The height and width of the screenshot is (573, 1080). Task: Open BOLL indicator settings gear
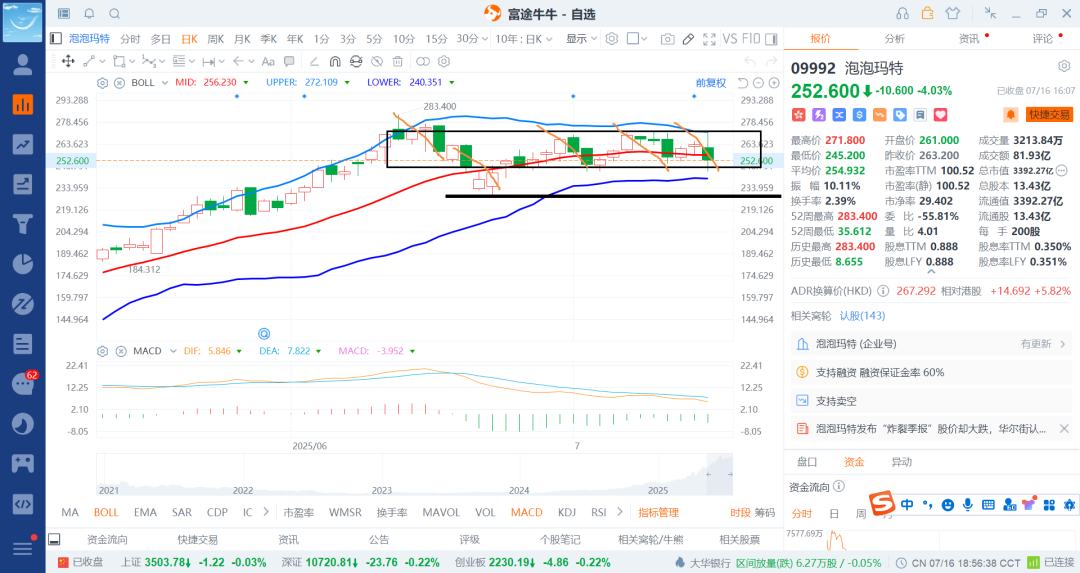pos(102,83)
